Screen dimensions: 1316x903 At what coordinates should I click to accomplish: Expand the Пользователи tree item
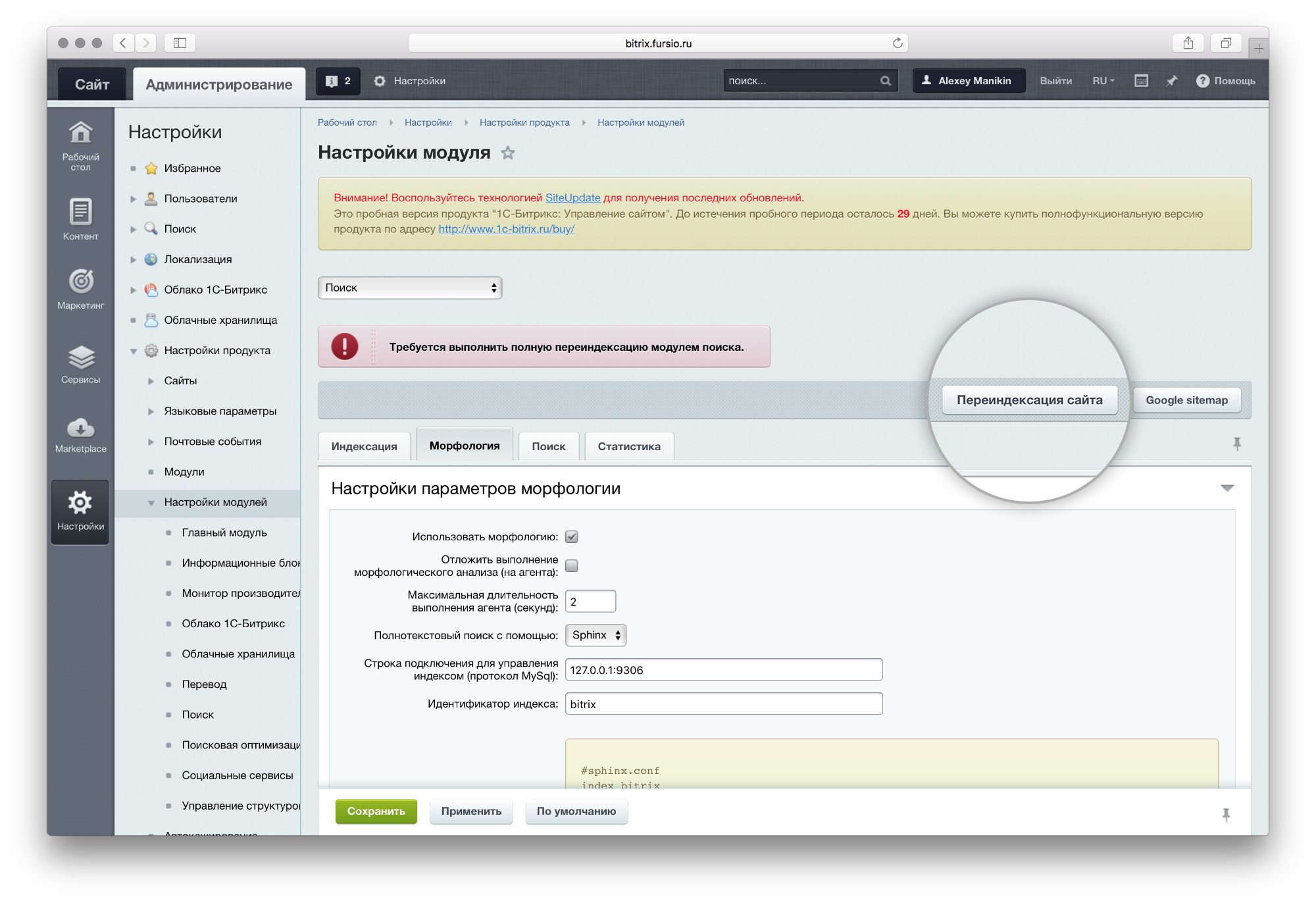click(x=134, y=199)
